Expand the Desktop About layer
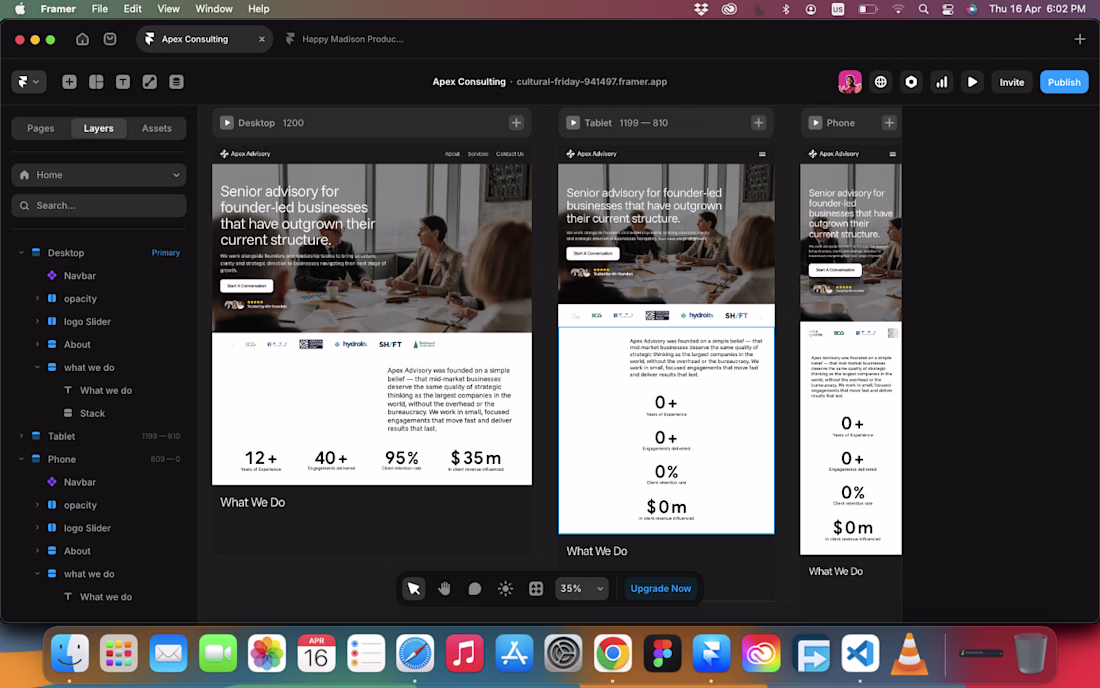The width and height of the screenshot is (1100, 688). click(x=37, y=344)
